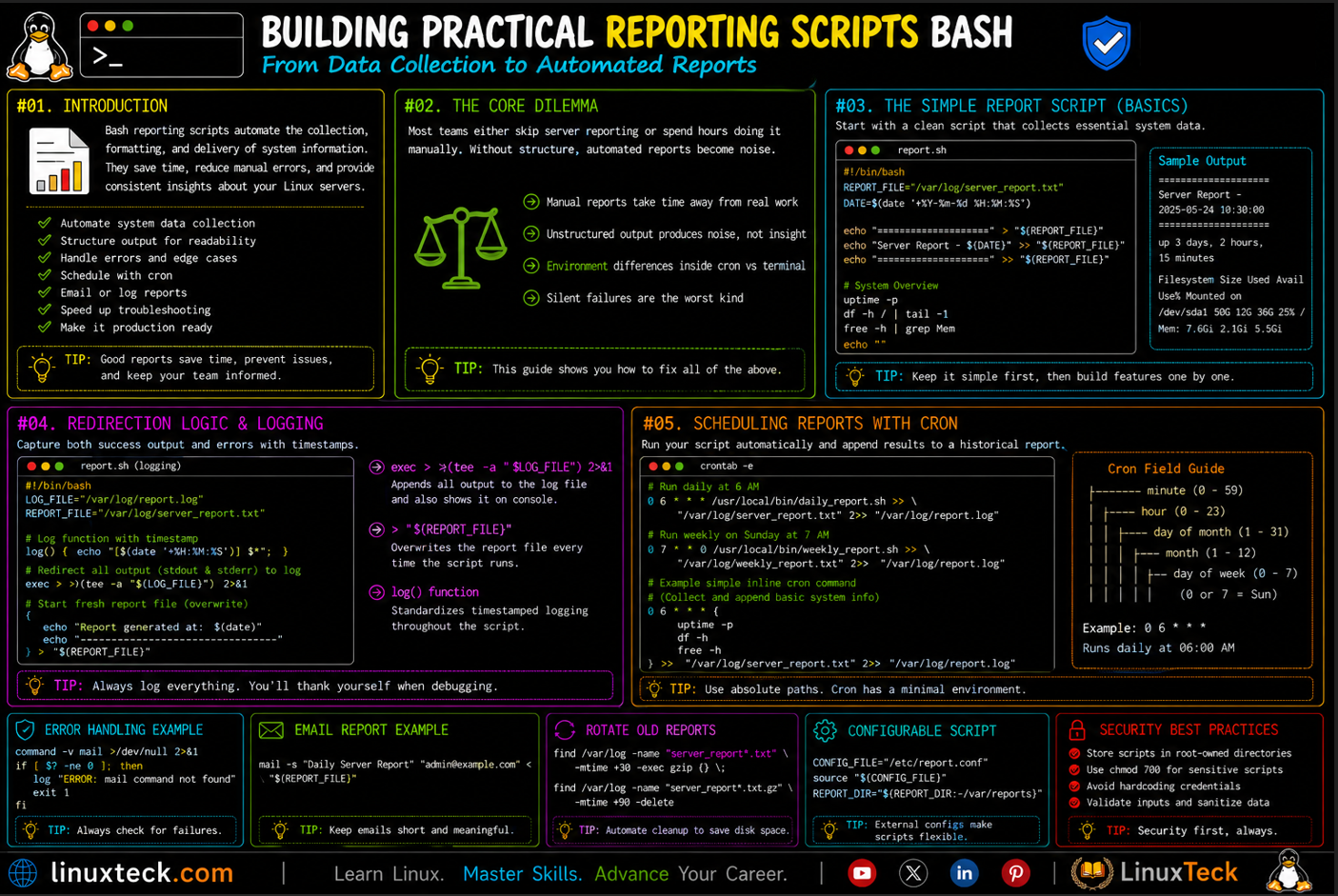Click the 'Sample Output' panel title
1338x896 pixels.
(1202, 161)
